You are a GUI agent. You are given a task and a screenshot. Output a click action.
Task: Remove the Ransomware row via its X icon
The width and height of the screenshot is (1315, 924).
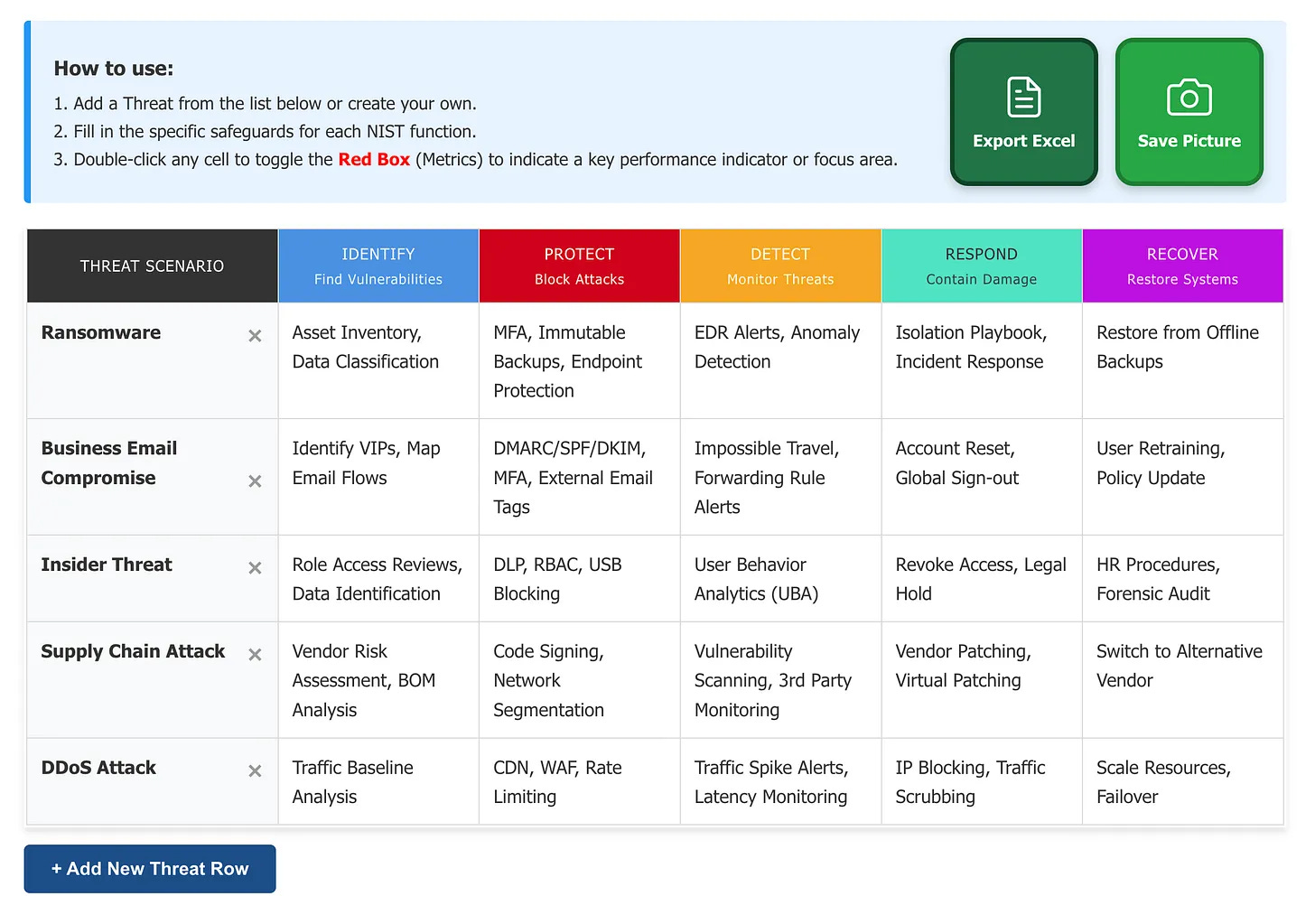[255, 336]
